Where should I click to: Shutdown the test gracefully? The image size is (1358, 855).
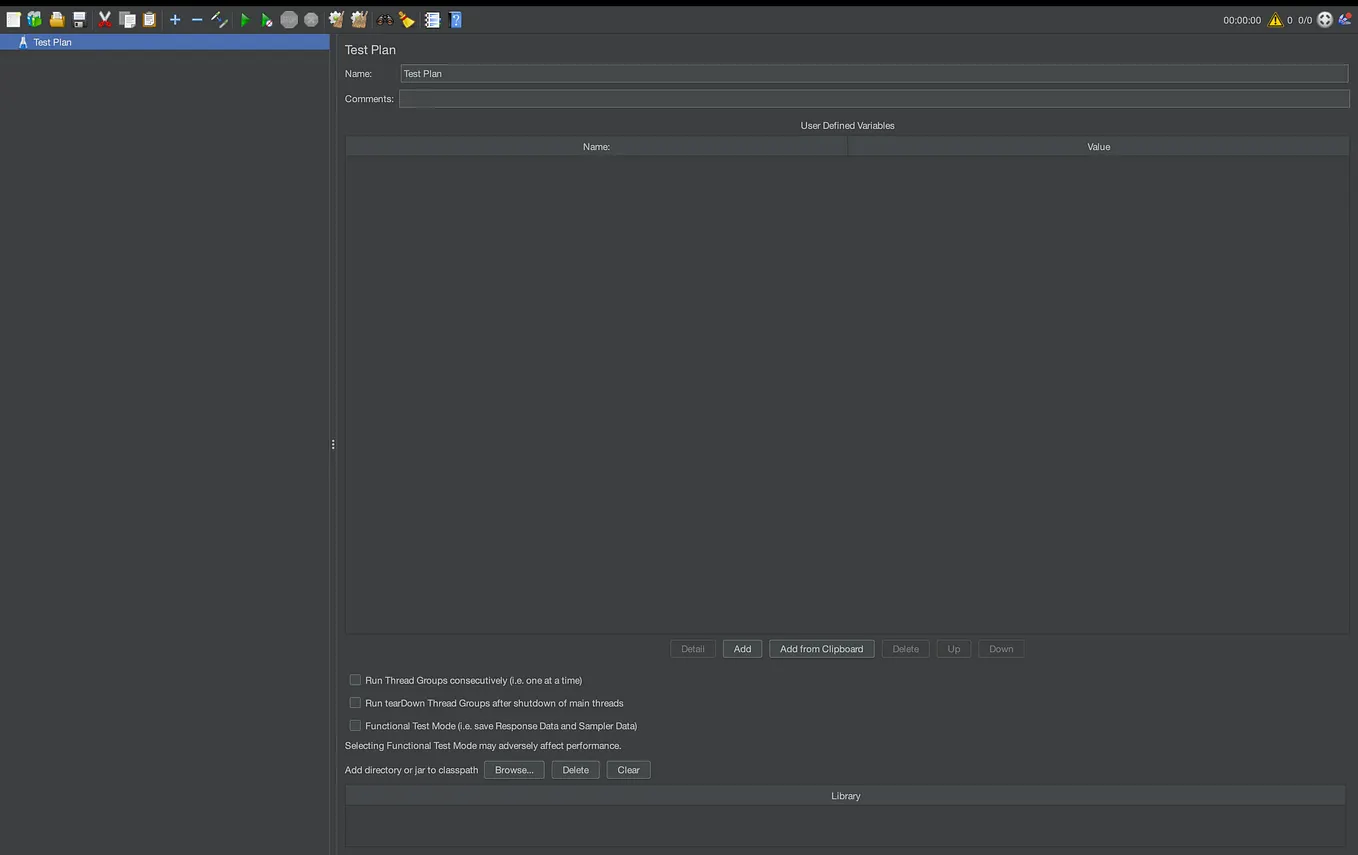click(310, 19)
